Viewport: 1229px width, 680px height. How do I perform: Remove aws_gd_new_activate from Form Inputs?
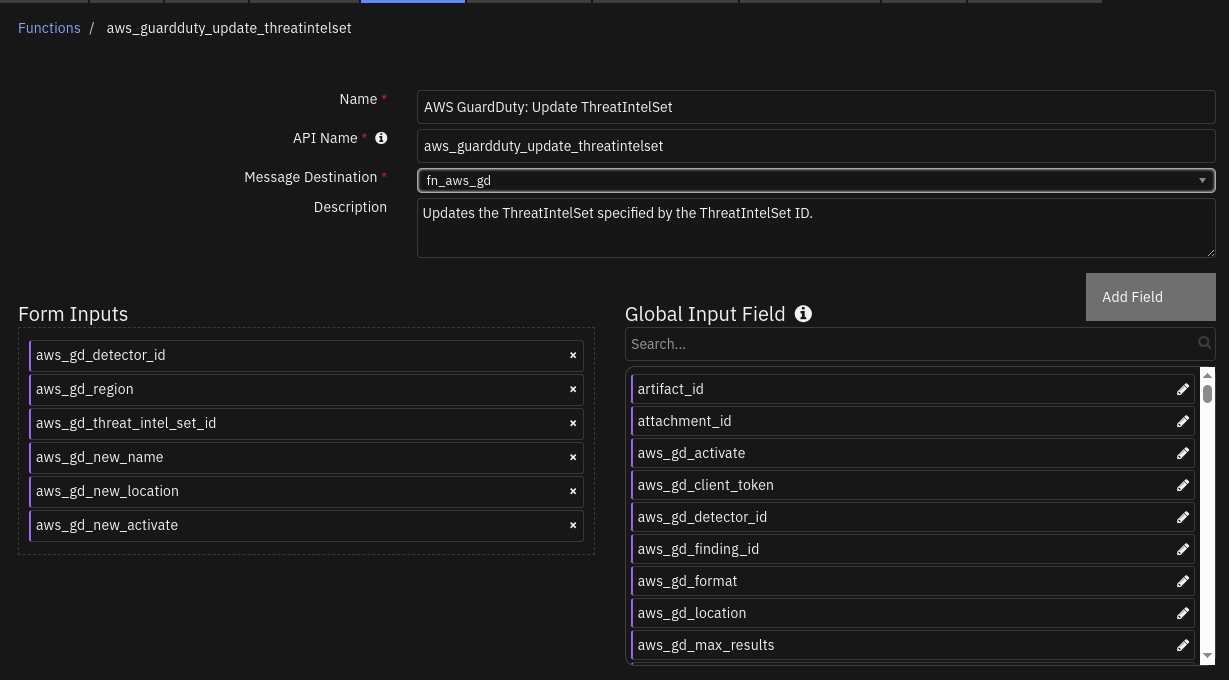pyautogui.click(x=573, y=525)
